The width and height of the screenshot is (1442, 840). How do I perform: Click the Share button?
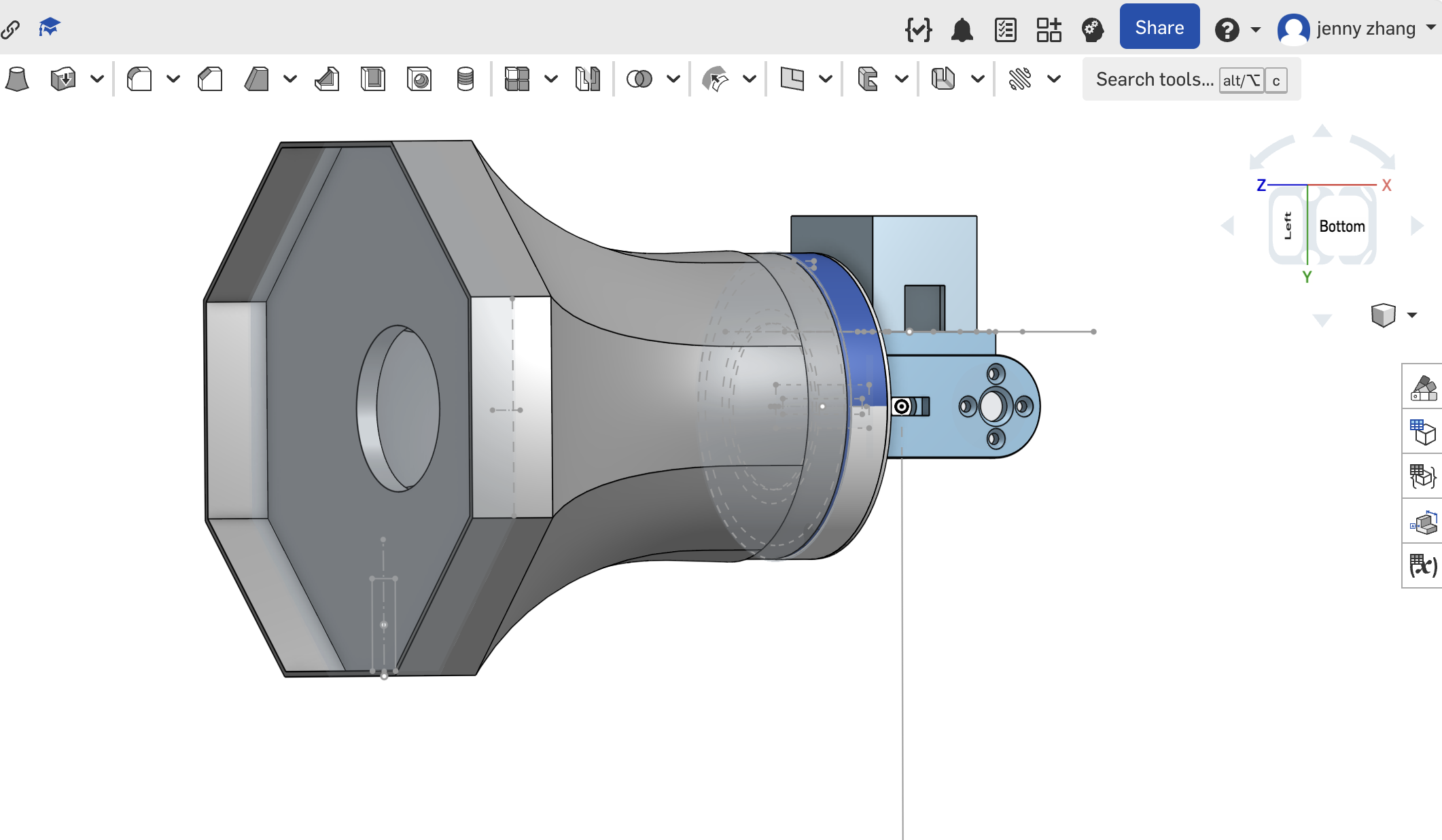point(1159,27)
